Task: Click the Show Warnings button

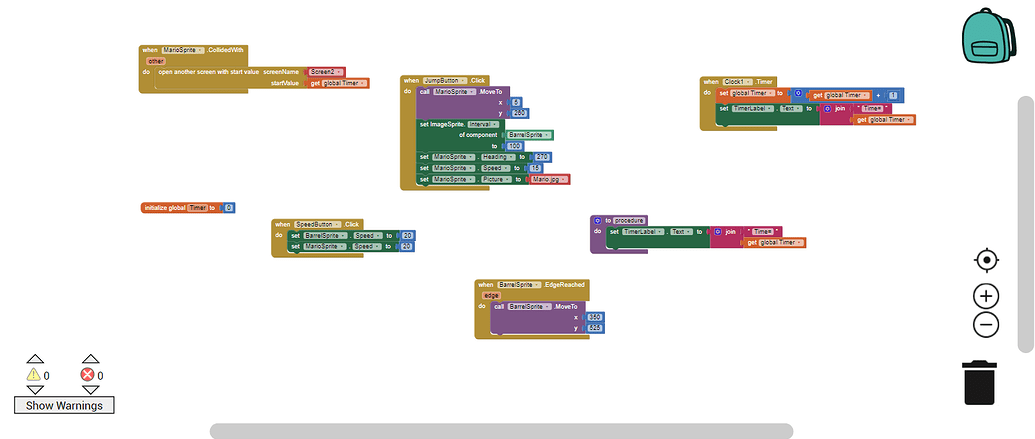Action: pyautogui.click(x=64, y=405)
